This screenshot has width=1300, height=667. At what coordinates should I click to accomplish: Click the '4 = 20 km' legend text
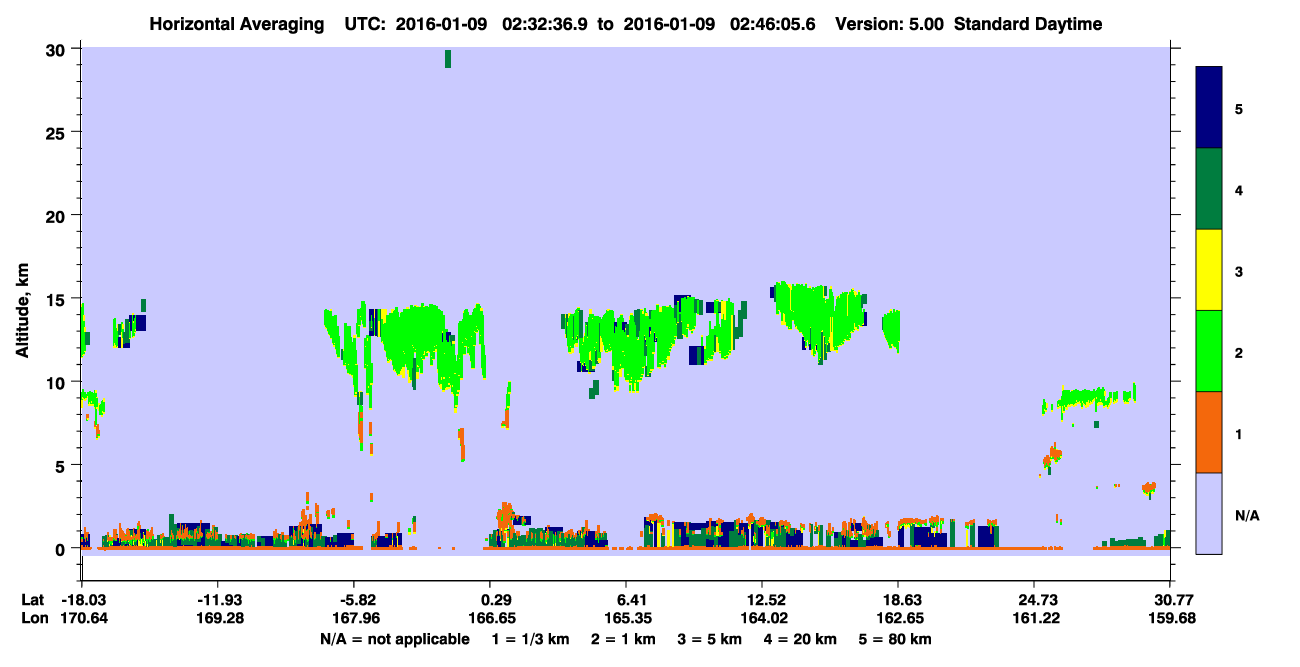tap(800, 639)
